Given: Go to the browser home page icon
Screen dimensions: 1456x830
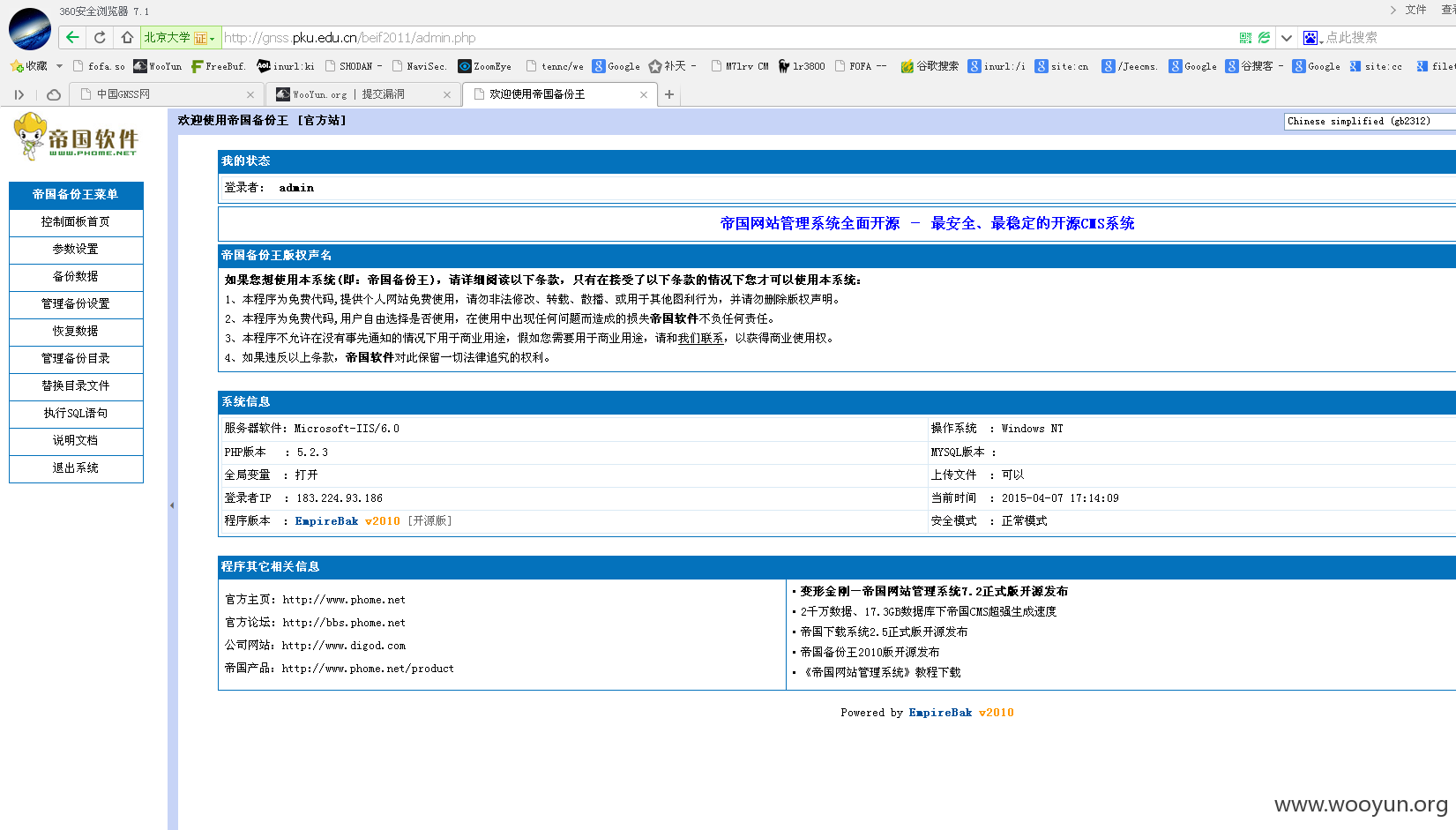Looking at the screenshot, I should coord(127,37).
